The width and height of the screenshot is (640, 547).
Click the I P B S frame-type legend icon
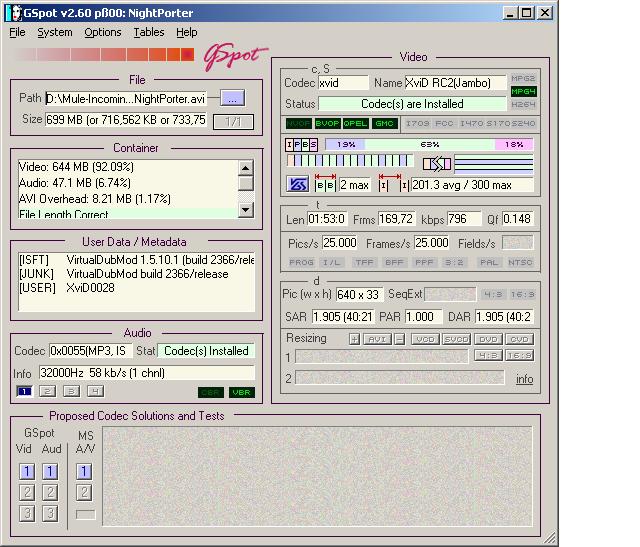pyautogui.click(x=301, y=145)
